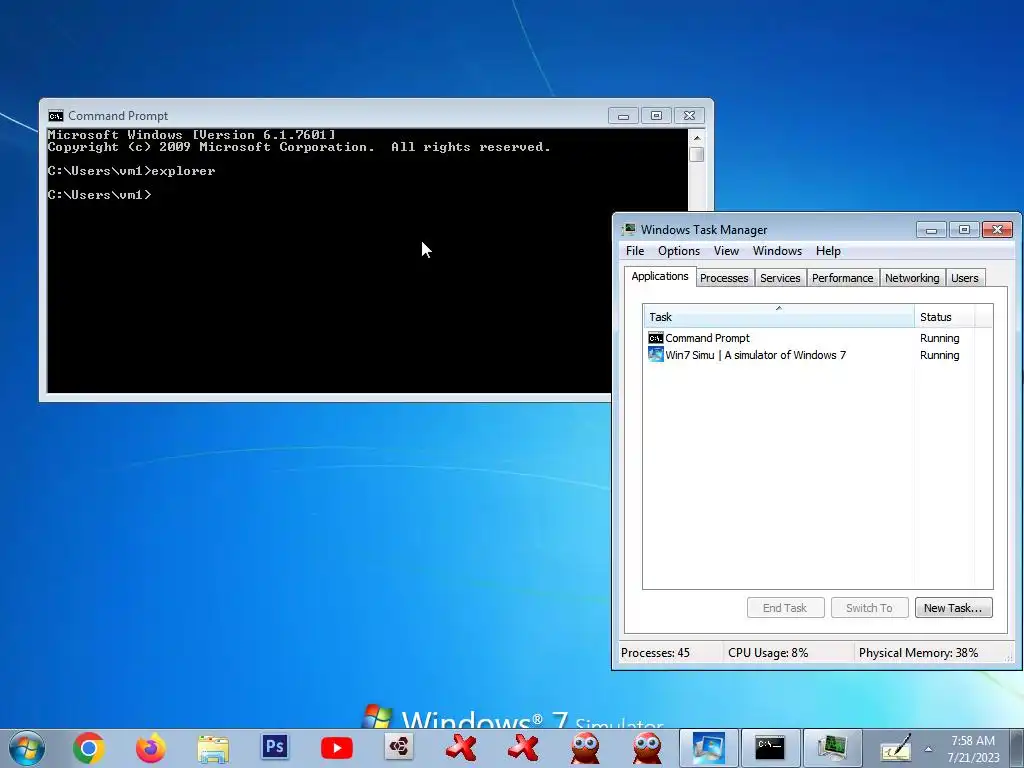
Task: Close the Windows Task Manager window
Action: pos(997,229)
